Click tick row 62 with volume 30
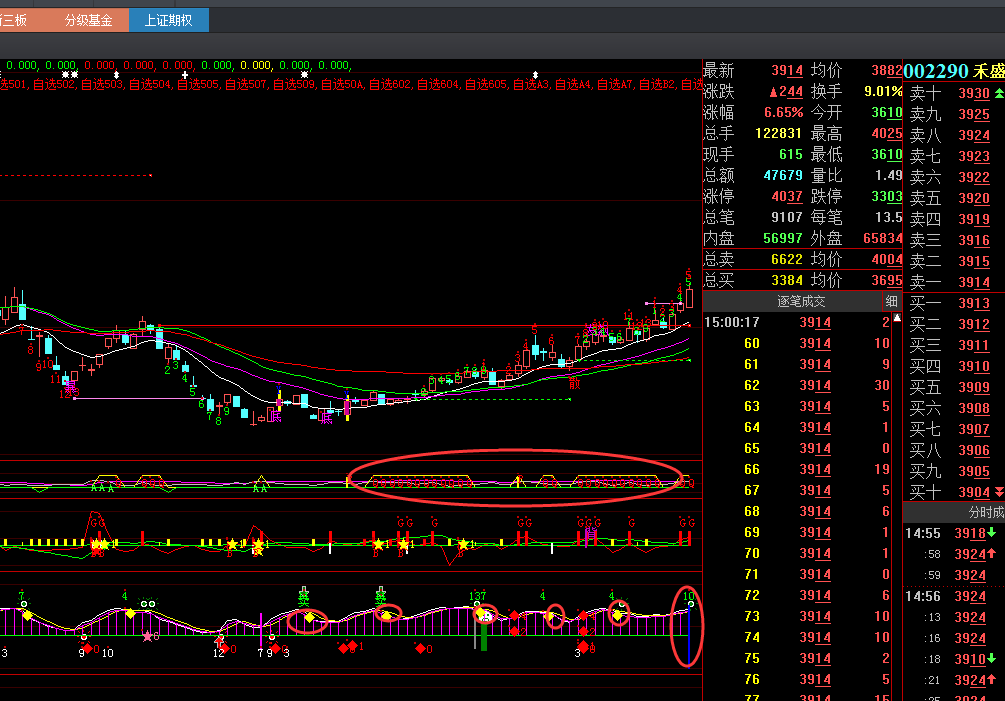This screenshot has height=701, width=1005. [797, 385]
